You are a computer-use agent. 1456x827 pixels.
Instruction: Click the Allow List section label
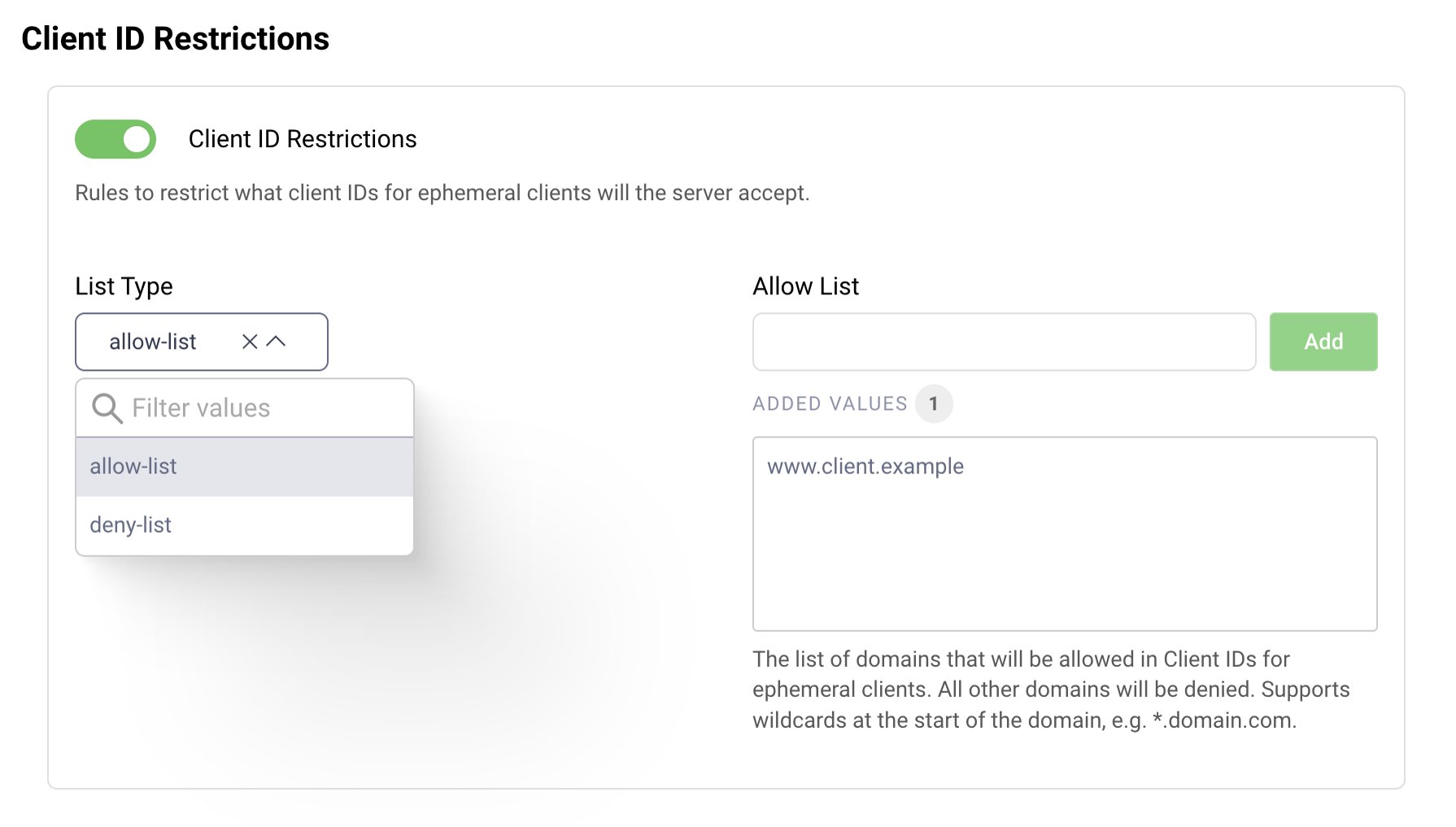point(804,285)
